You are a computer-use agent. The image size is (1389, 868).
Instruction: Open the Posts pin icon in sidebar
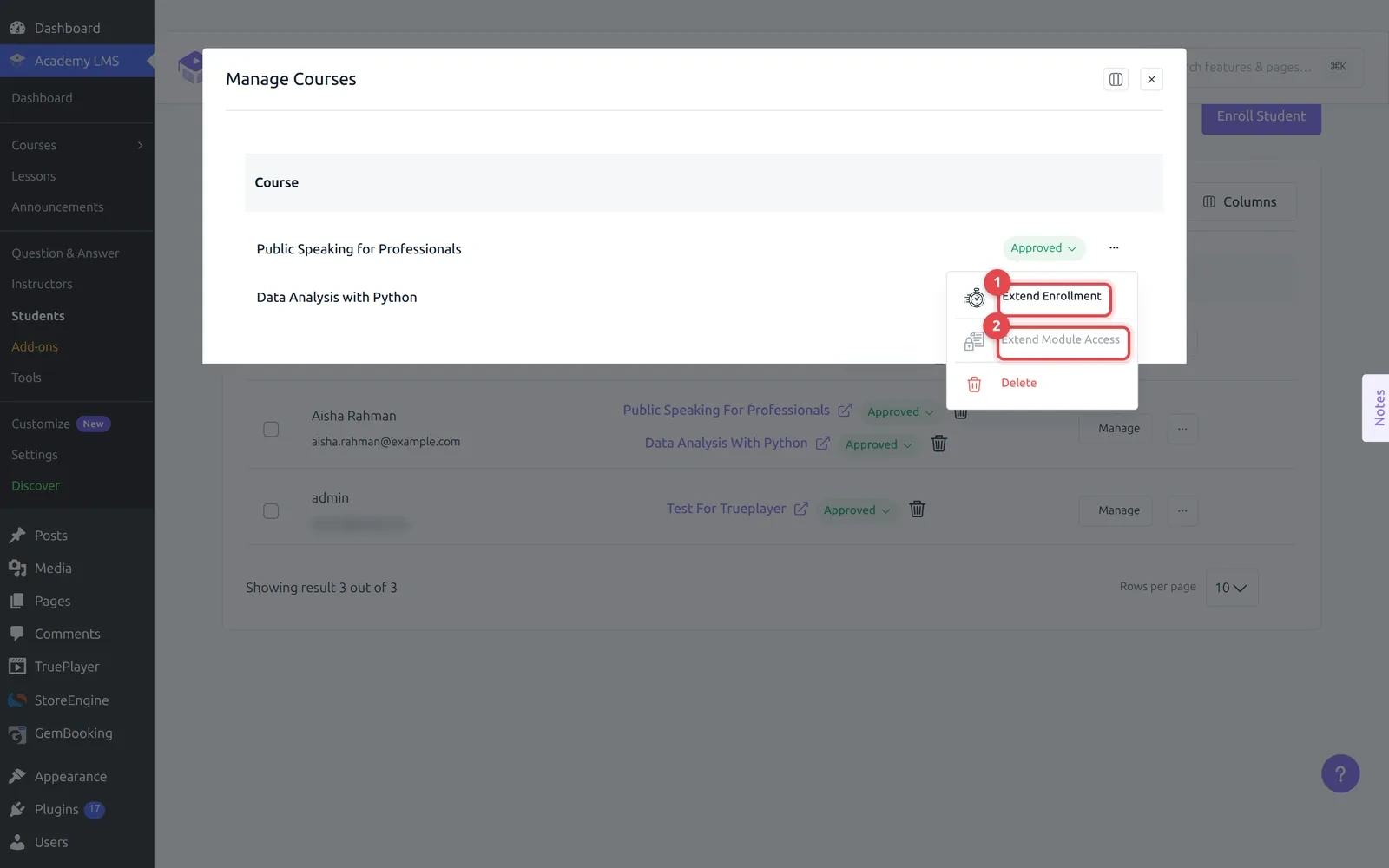(x=17, y=536)
